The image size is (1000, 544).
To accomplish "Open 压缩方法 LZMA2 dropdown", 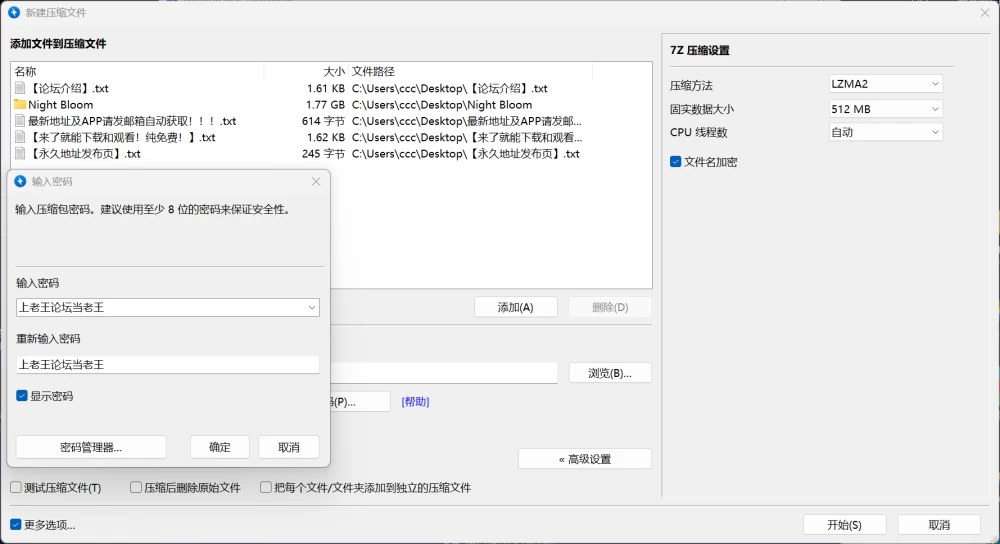I will (885, 84).
